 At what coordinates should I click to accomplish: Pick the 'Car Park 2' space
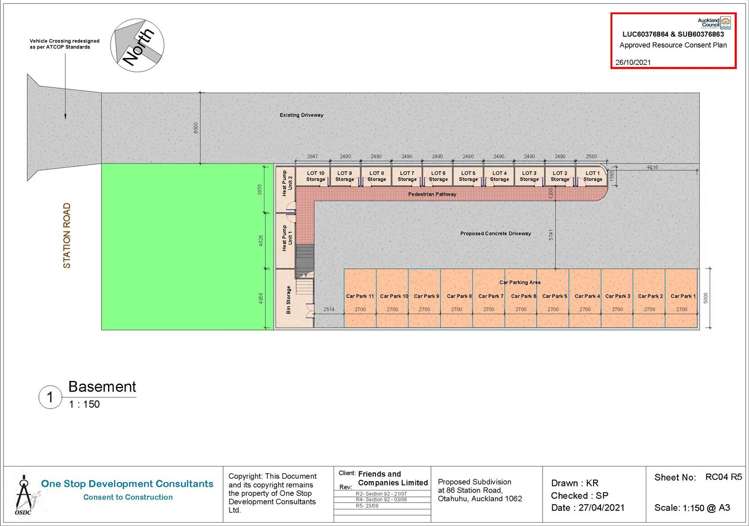tap(649, 298)
